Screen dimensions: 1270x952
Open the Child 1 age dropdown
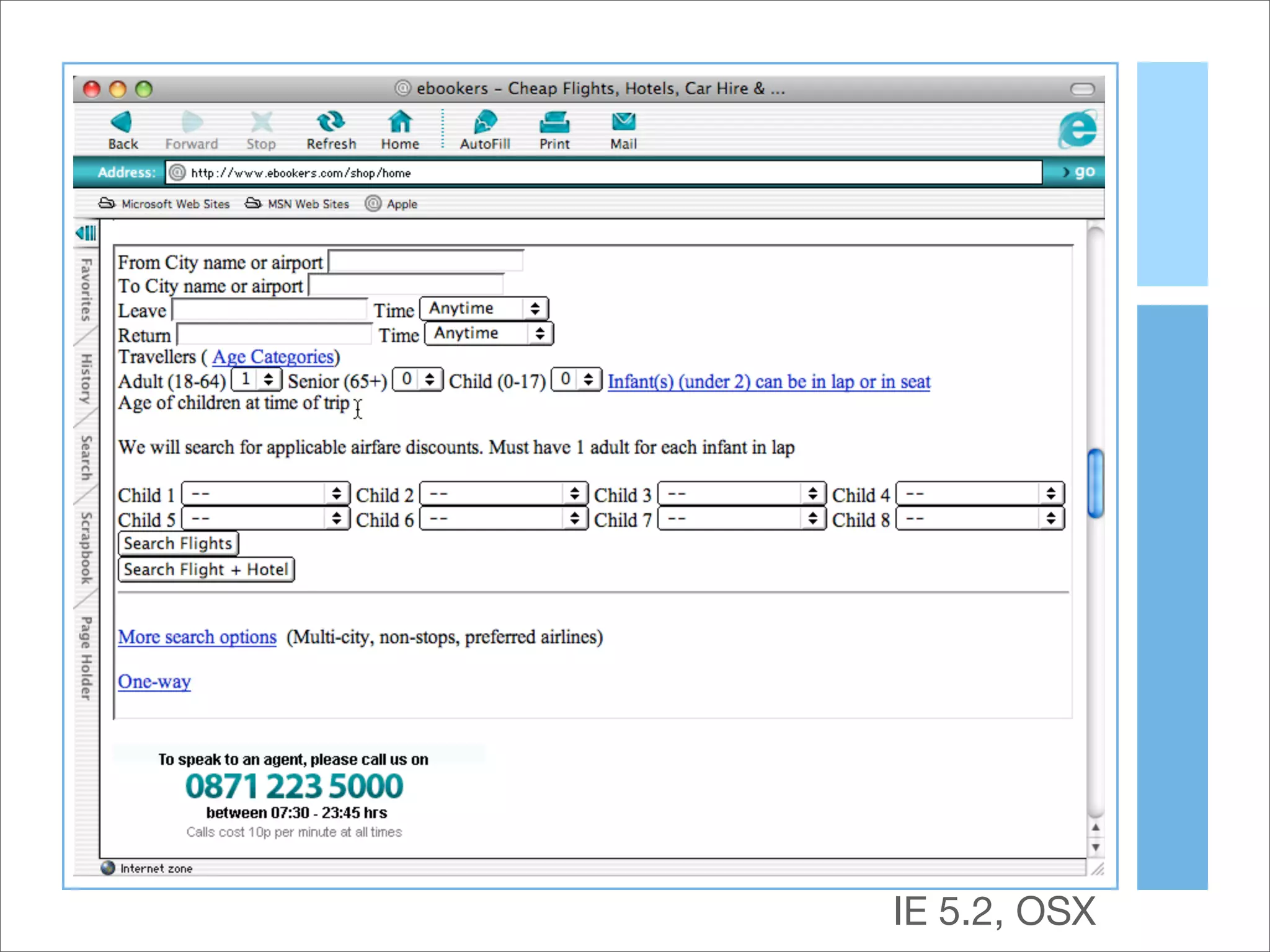pos(265,494)
